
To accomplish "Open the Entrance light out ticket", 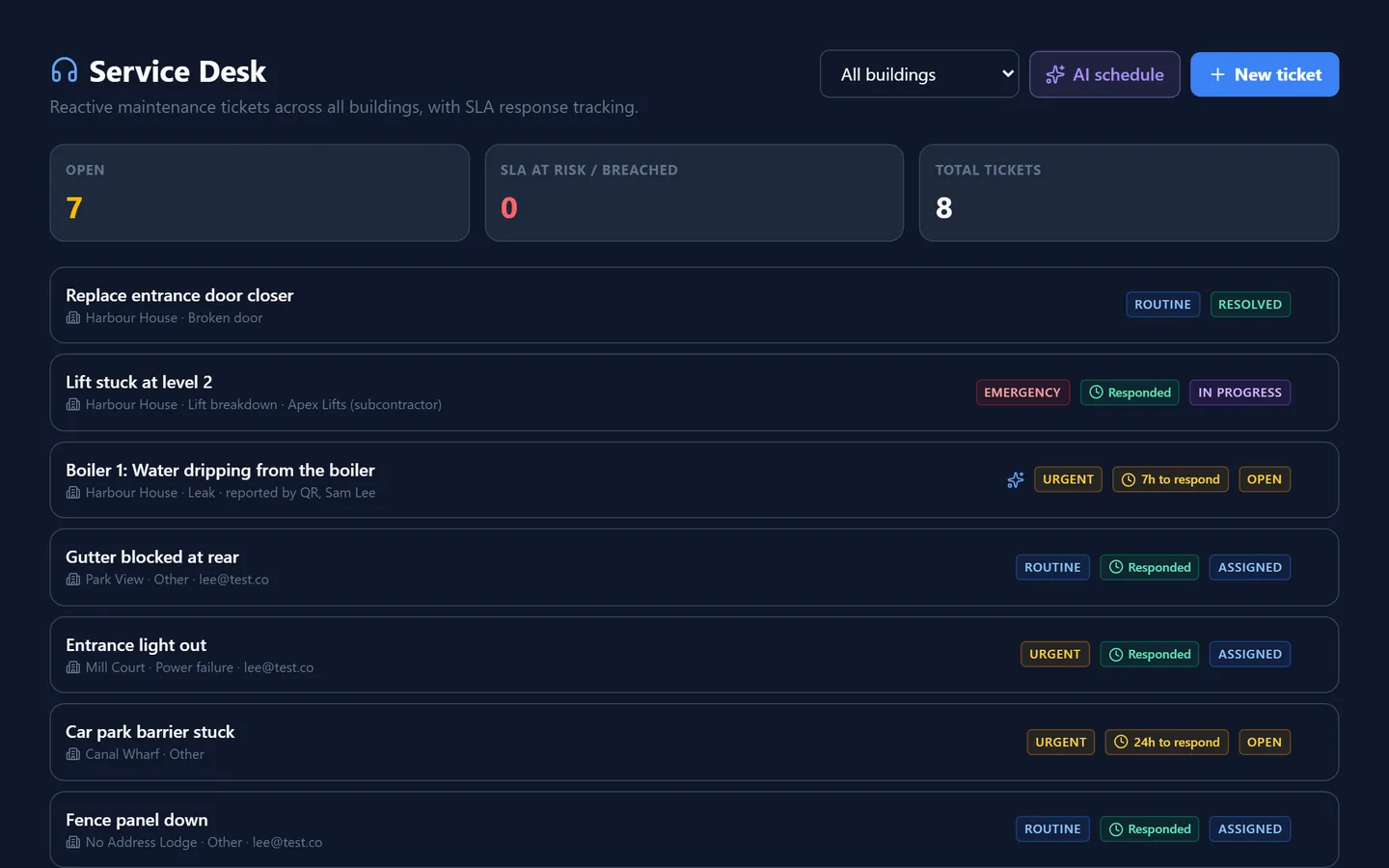I will coord(694,654).
